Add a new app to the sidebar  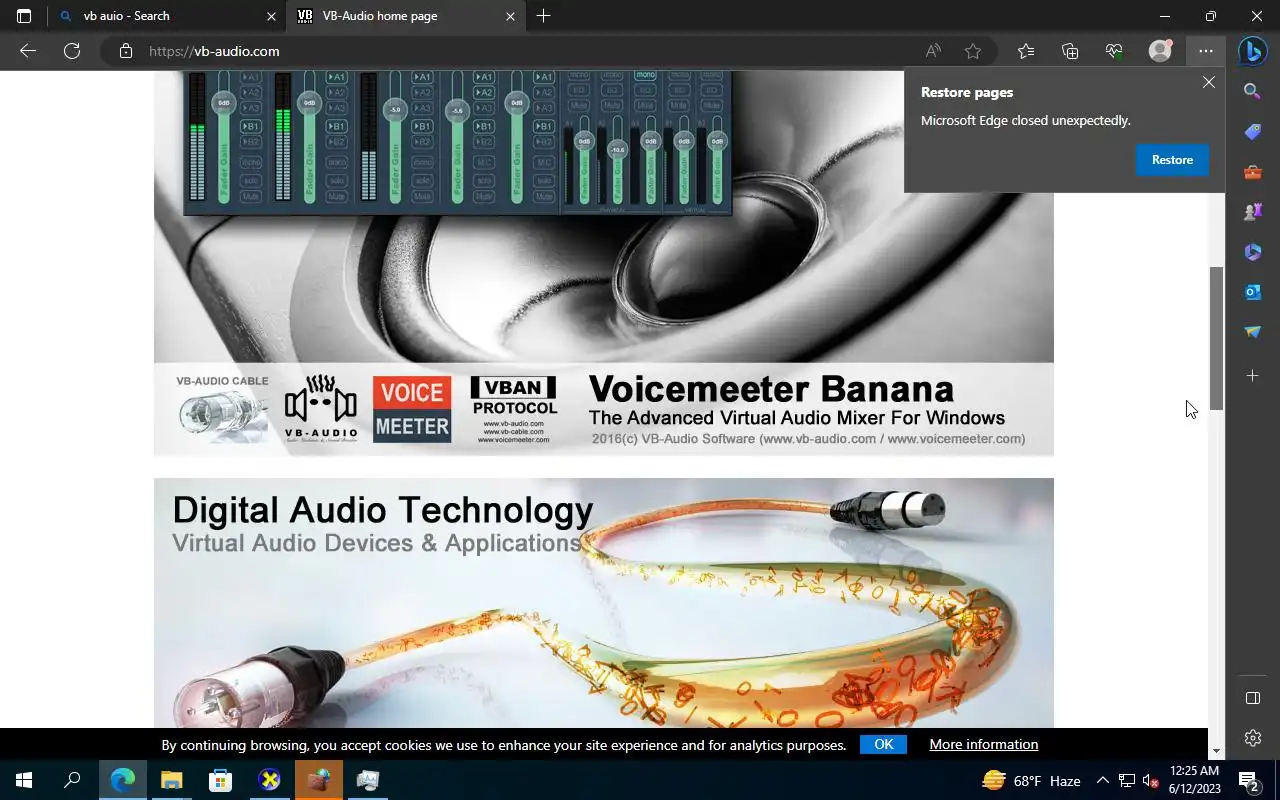coord(1253,376)
